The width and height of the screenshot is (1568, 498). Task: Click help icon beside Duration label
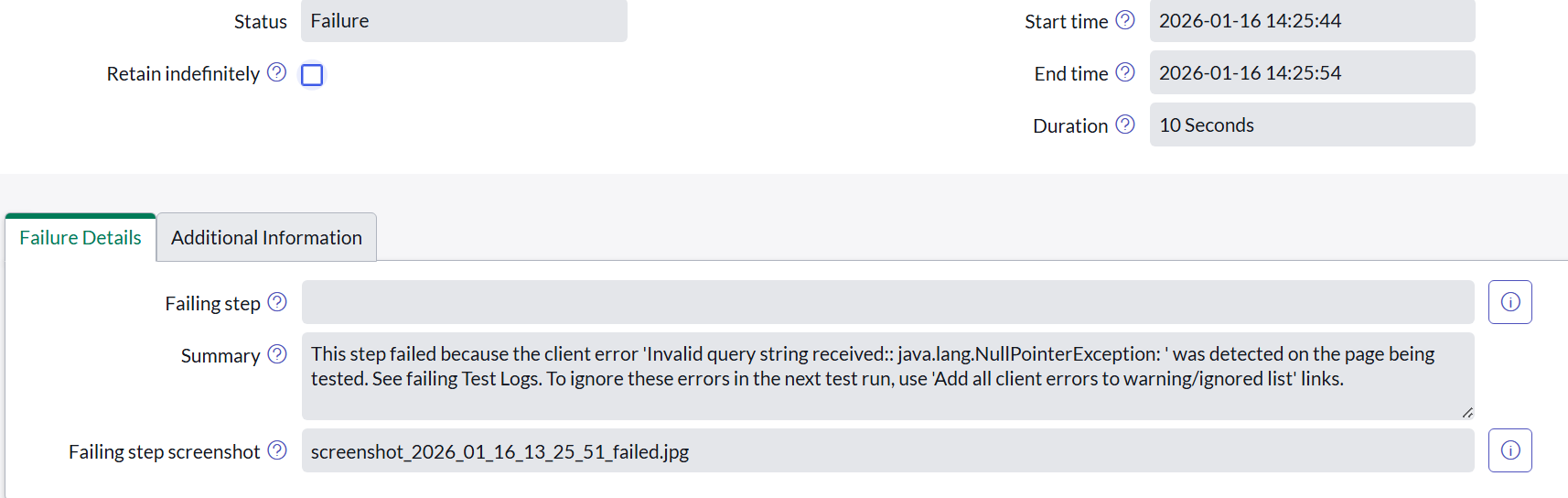pos(1125,124)
